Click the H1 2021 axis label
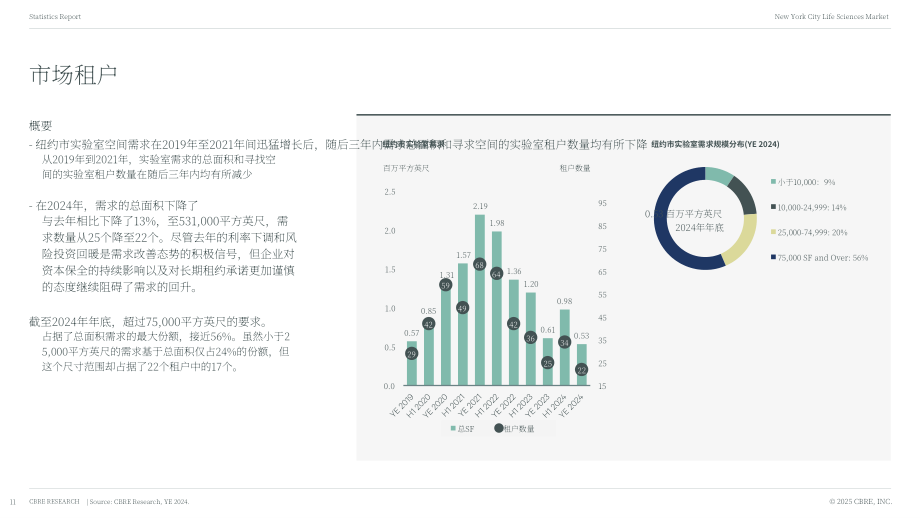Image resolution: width=920 pixels, height=518 pixels. click(x=453, y=405)
